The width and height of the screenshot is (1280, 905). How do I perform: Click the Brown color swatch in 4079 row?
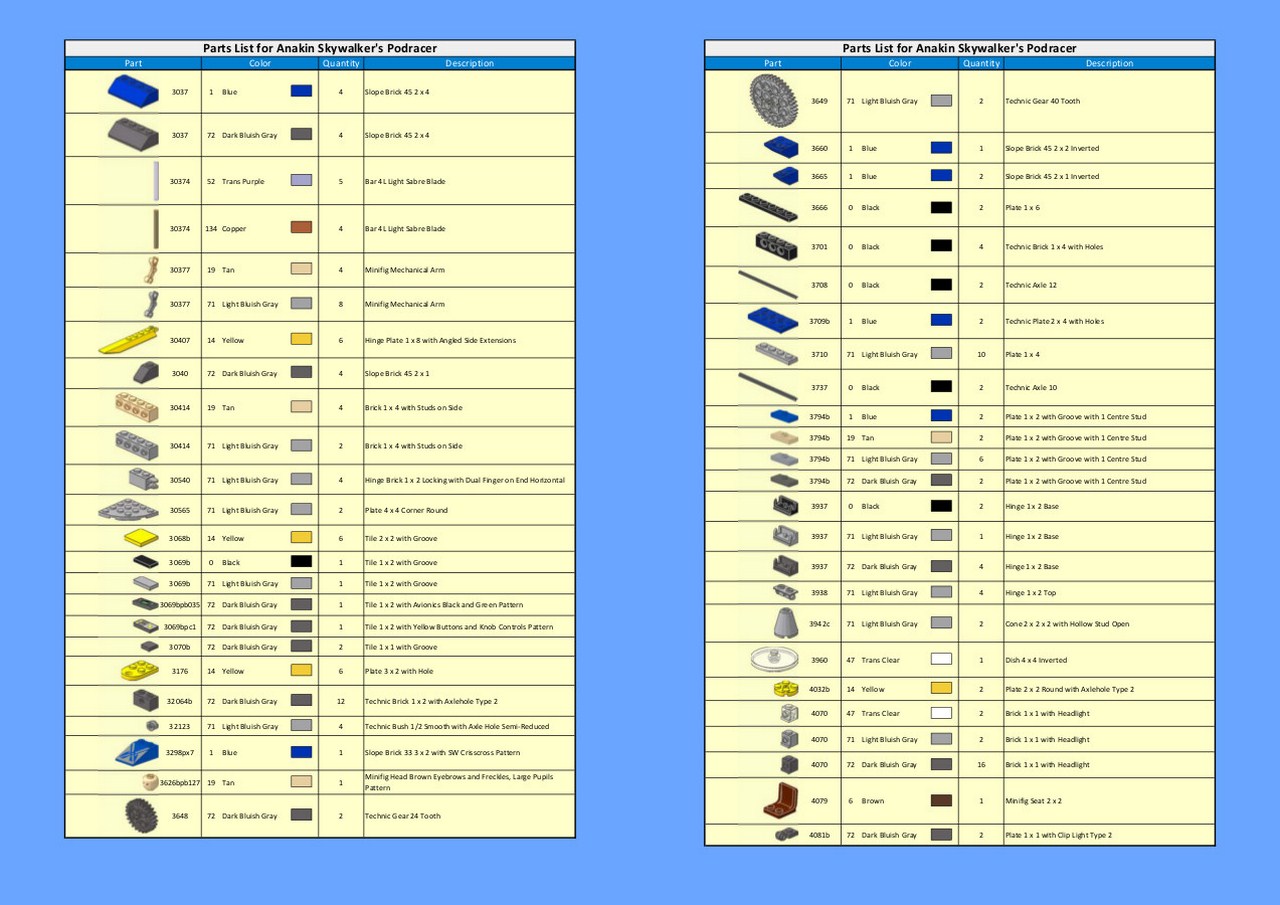[x=941, y=801]
